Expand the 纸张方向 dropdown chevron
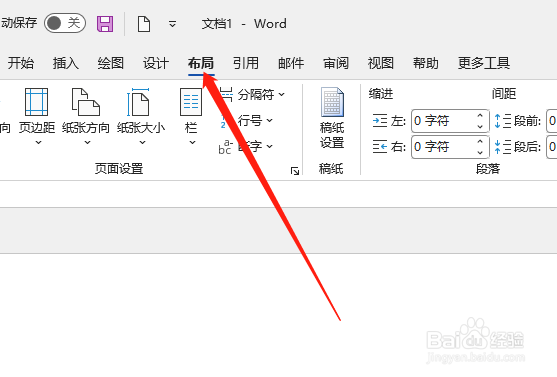The image size is (557, 377). click(x=87, y=142)
